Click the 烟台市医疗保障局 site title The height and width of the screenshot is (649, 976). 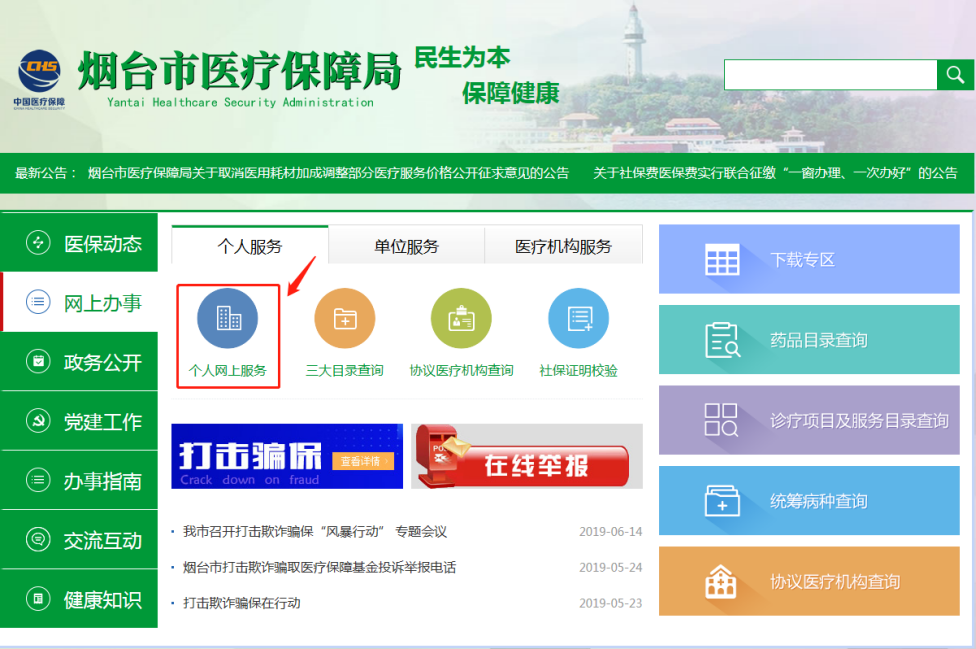[240, 71]
